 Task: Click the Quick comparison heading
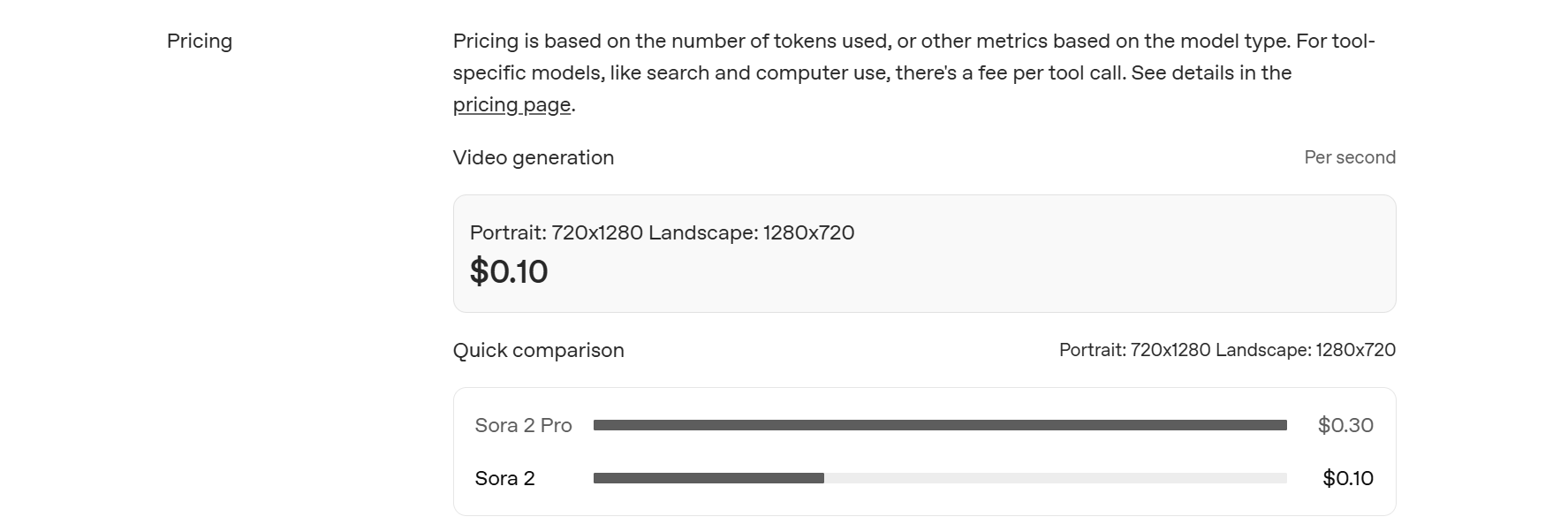coord(538,351)
